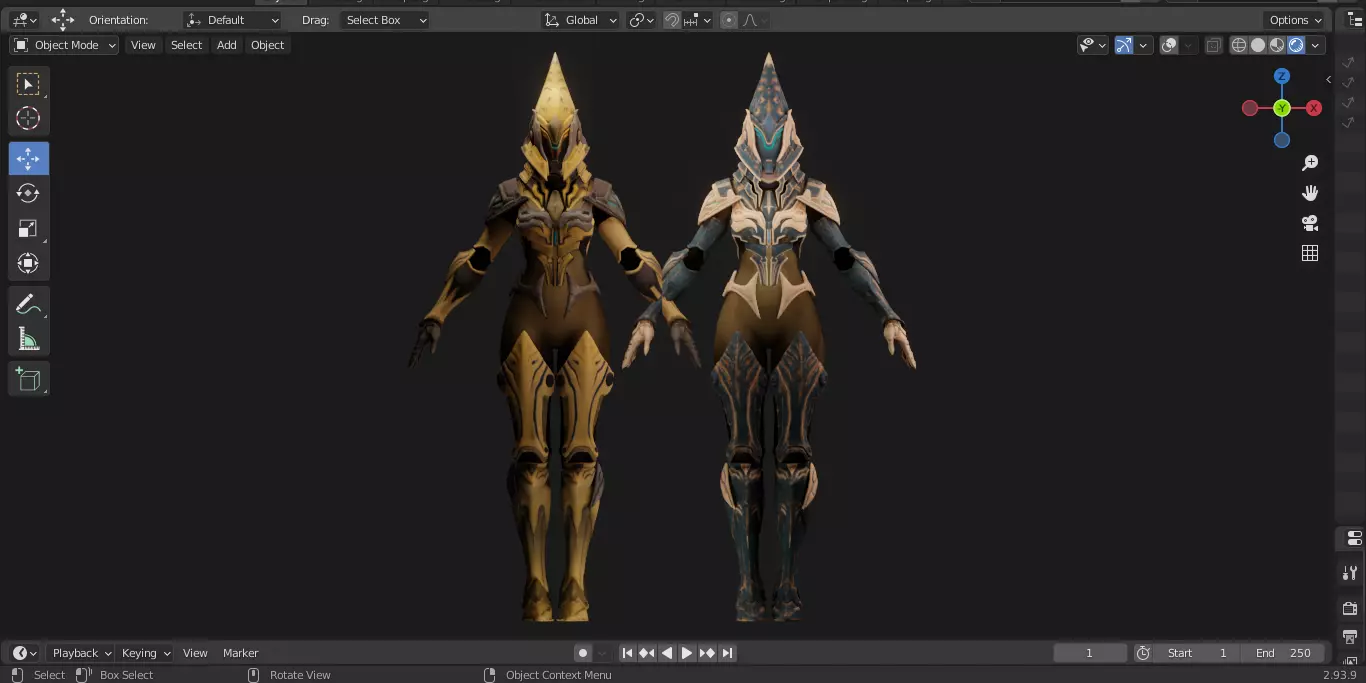Click the use preview range clock icon
The image size is (1366, 683).
coord(1143,653)
